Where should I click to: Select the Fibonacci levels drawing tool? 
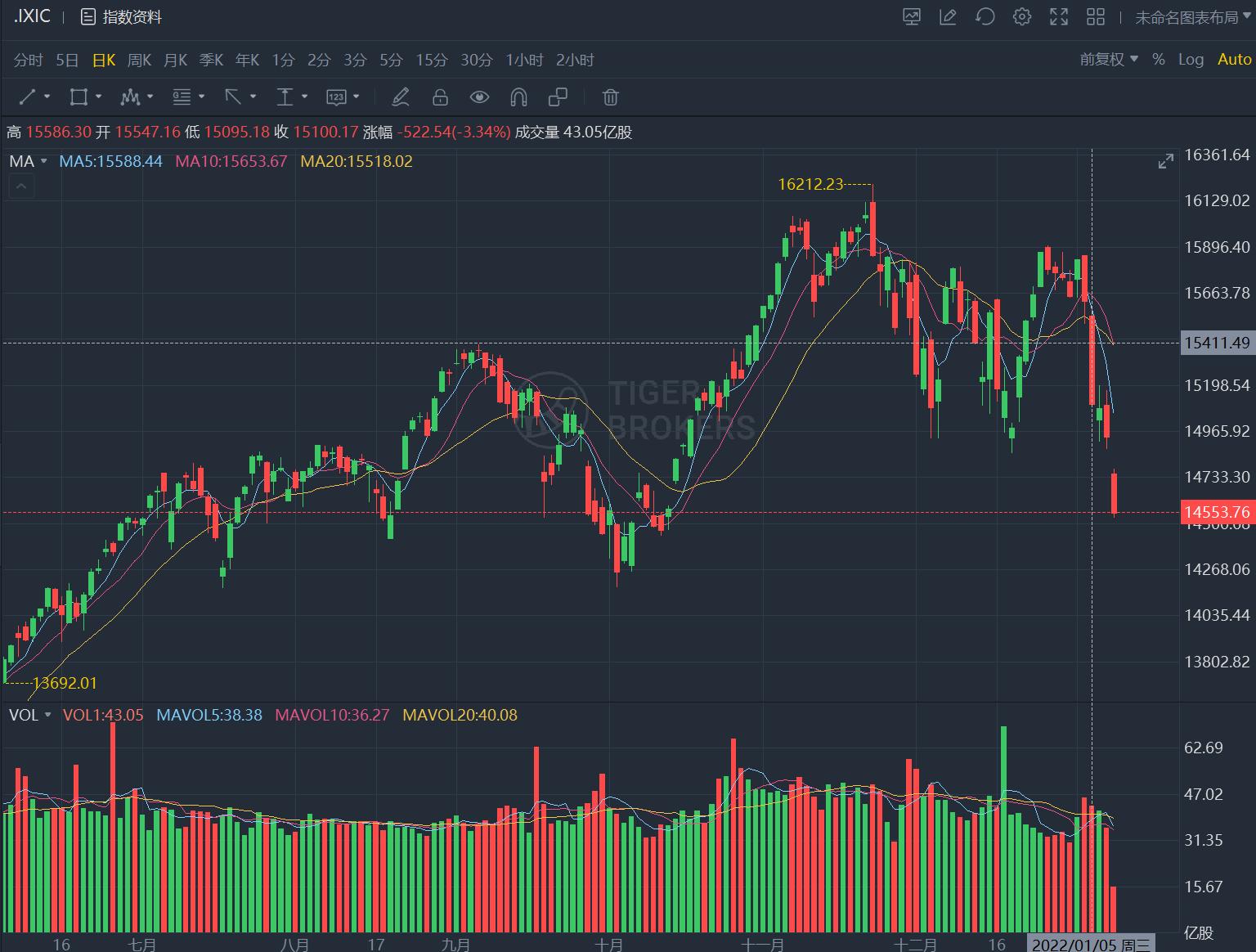click(x=182, y=97)
